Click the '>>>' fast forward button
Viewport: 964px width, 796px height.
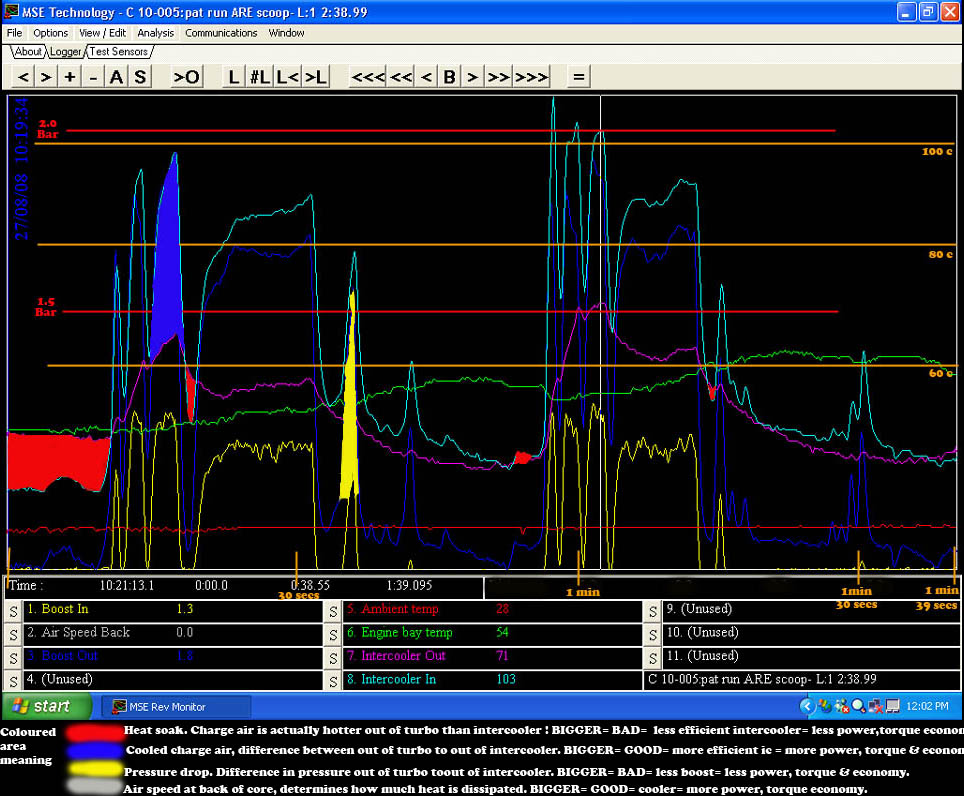pos(531,77)
